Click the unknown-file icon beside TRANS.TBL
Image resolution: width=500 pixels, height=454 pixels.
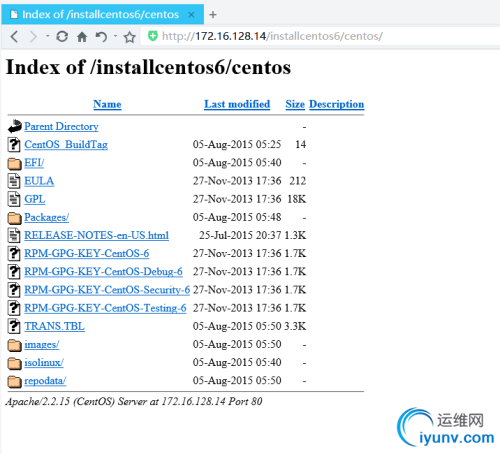14,326
